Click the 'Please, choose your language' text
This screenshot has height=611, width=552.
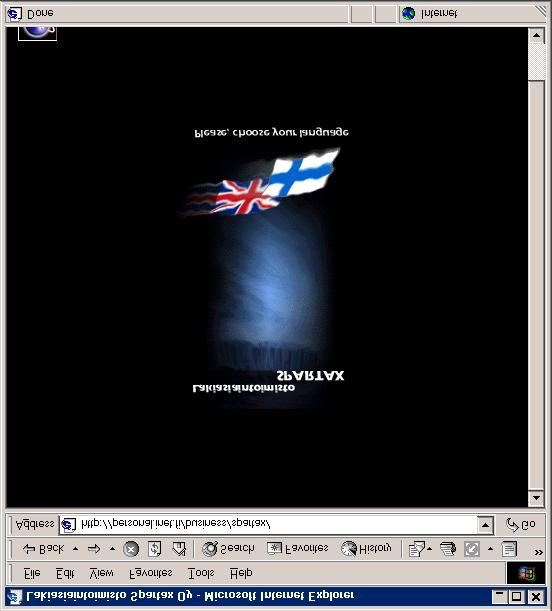coord(271,132)
